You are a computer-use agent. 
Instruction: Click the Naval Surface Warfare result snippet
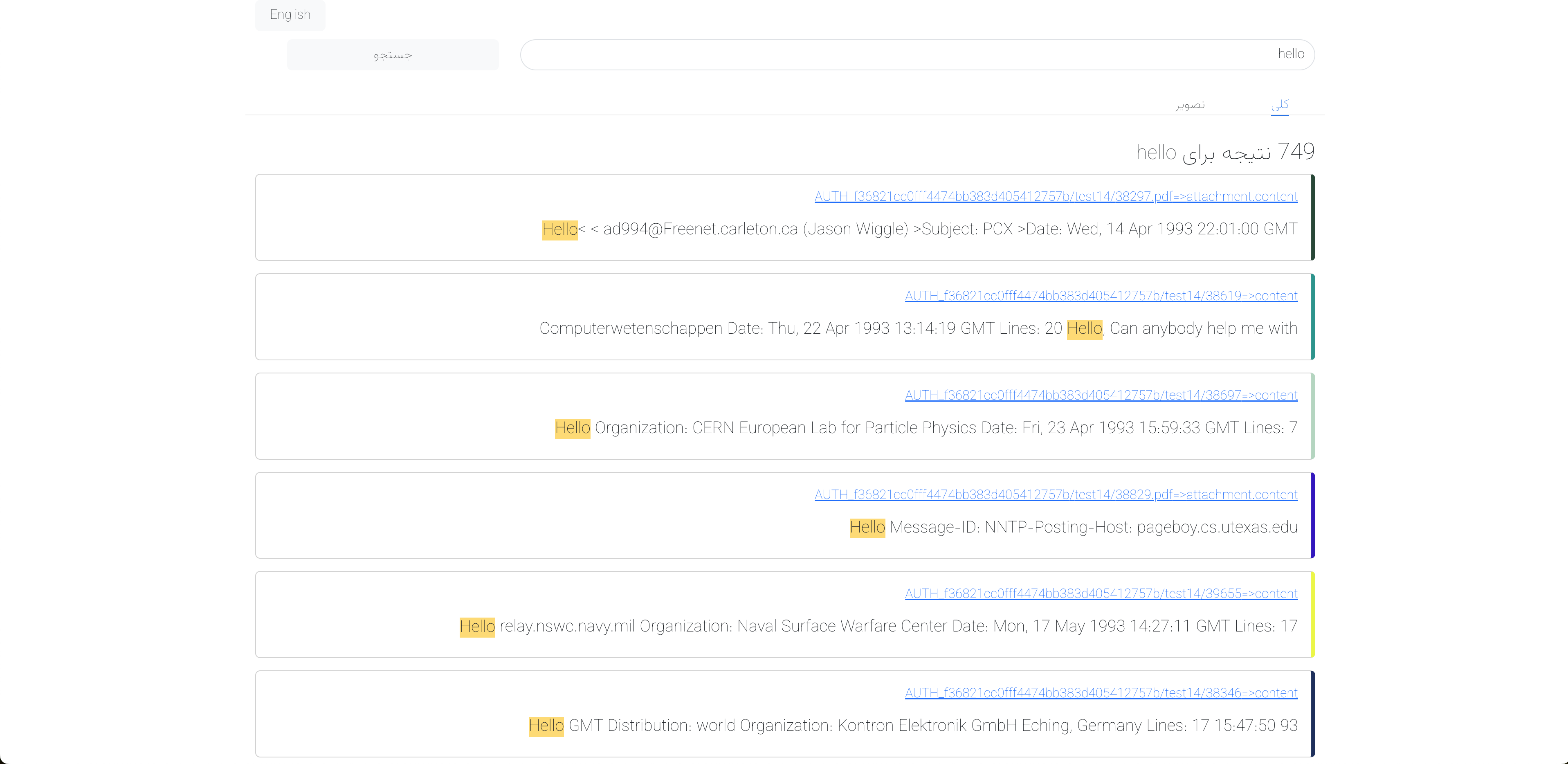tap(878, 627)
